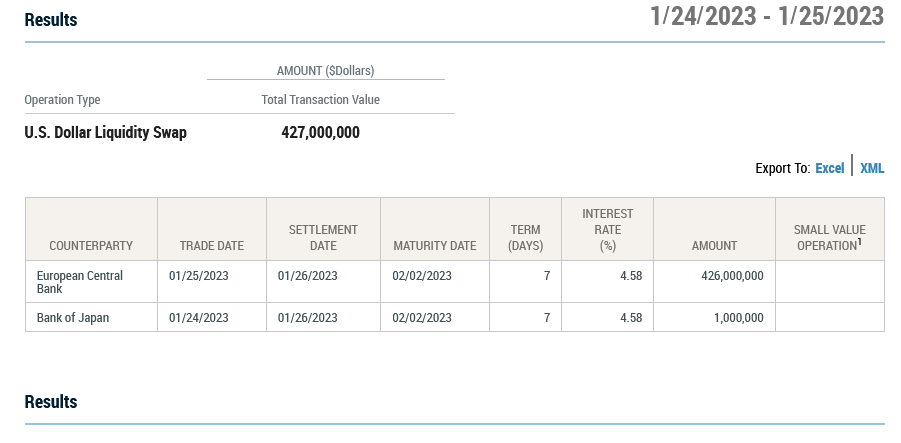Click the Interest Rate (%) column header
This screenshot has height=443, width=901.
coord(607,230)
